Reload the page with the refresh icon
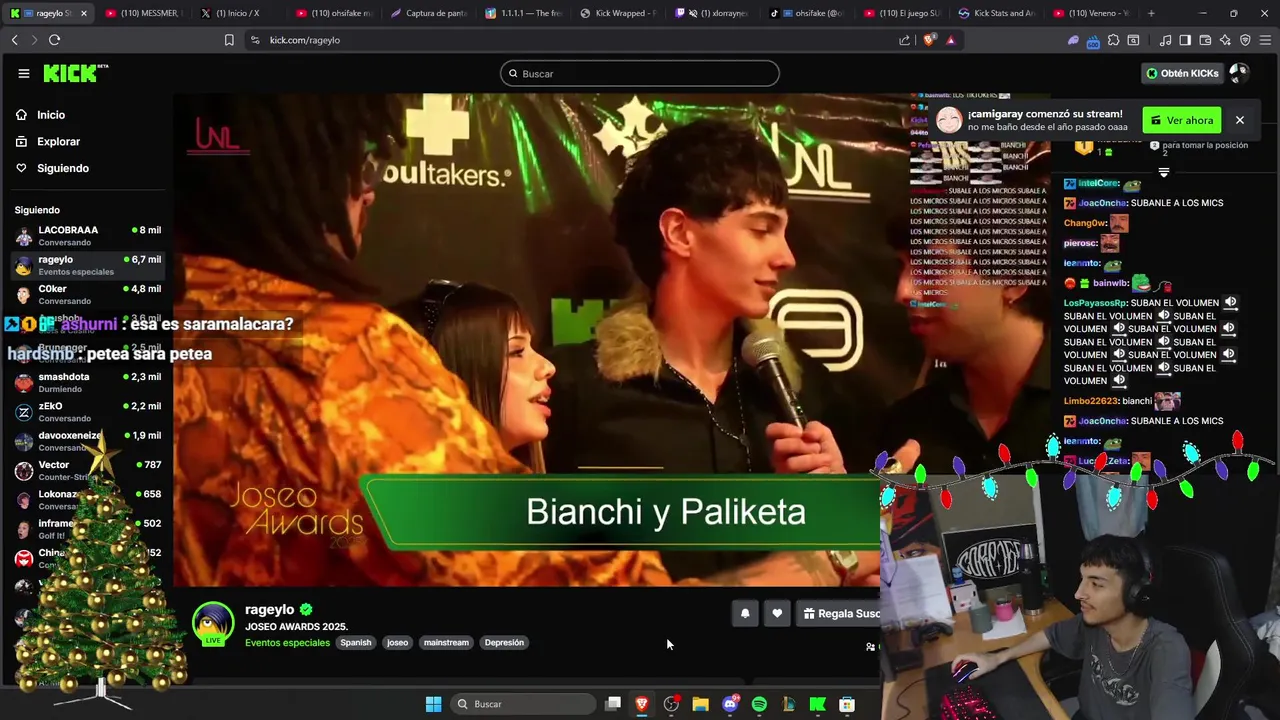The height and width of the screenshot is (720, 1280). (x=54, y=40)
